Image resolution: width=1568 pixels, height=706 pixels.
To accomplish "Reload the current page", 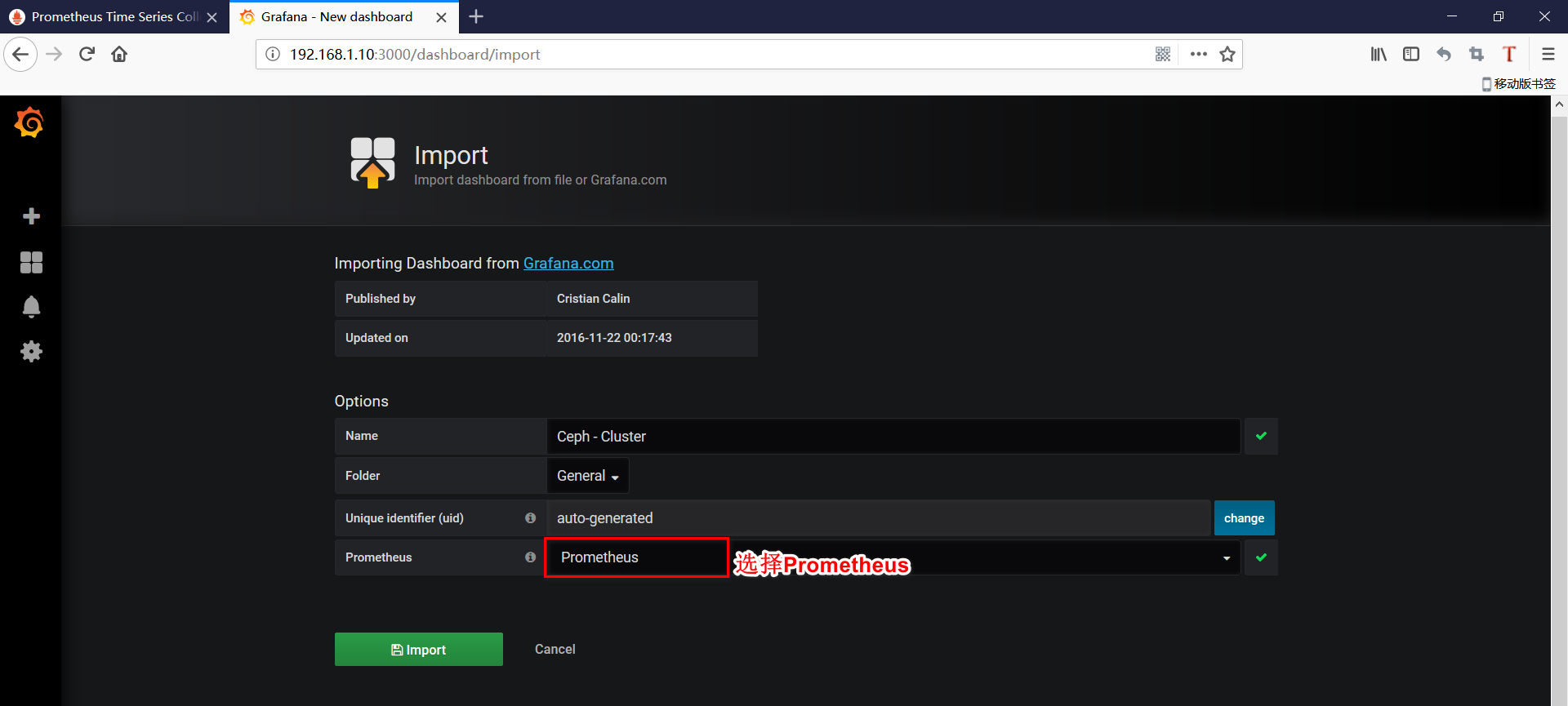I will (x=87, y=55).
